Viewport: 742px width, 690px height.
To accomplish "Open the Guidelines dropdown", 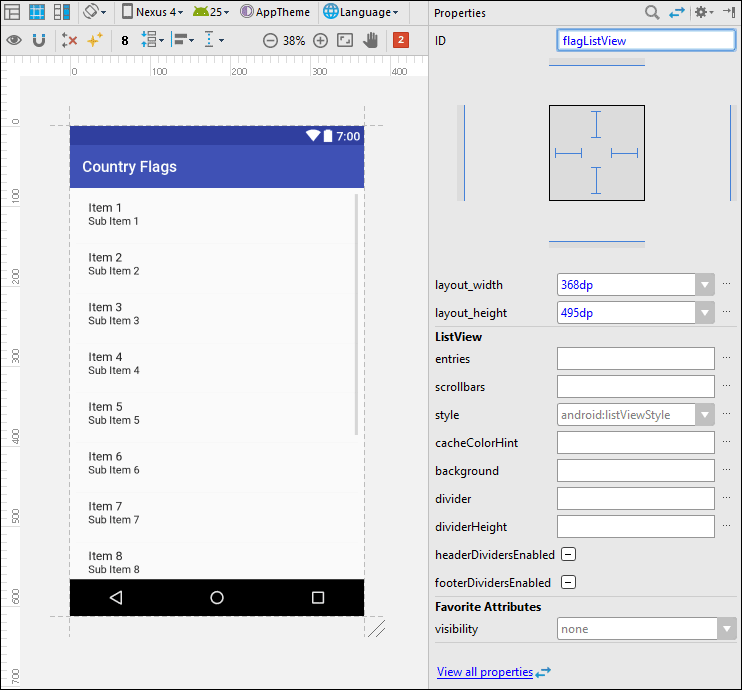I will coord(213,40).
